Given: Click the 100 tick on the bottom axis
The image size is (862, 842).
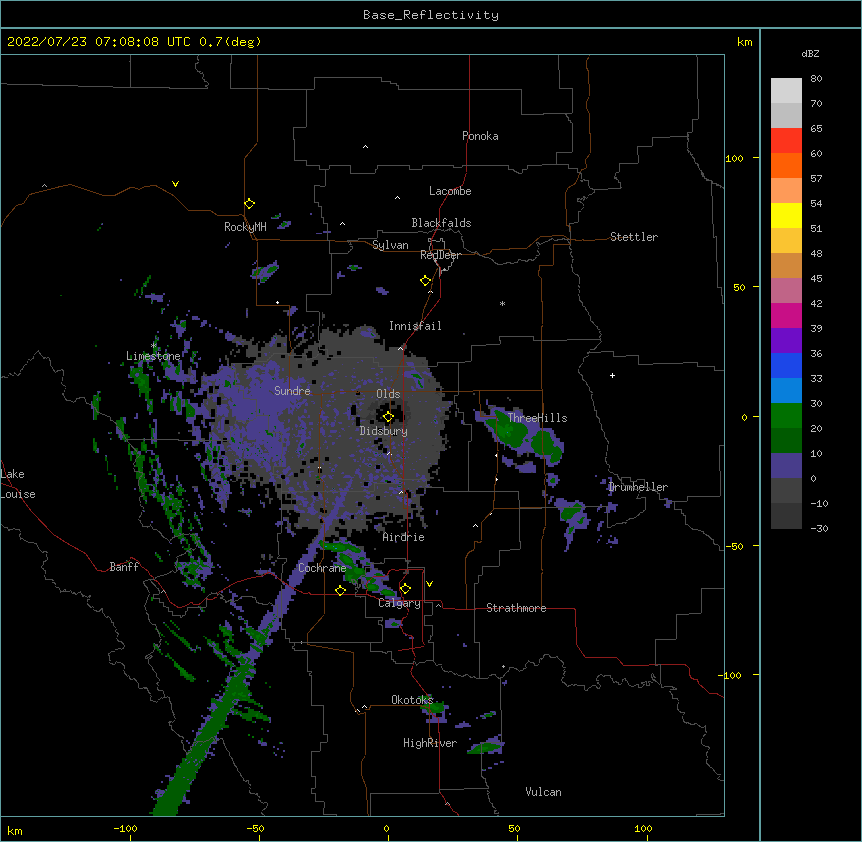Looking at the screenshot, I should point(643,828).
